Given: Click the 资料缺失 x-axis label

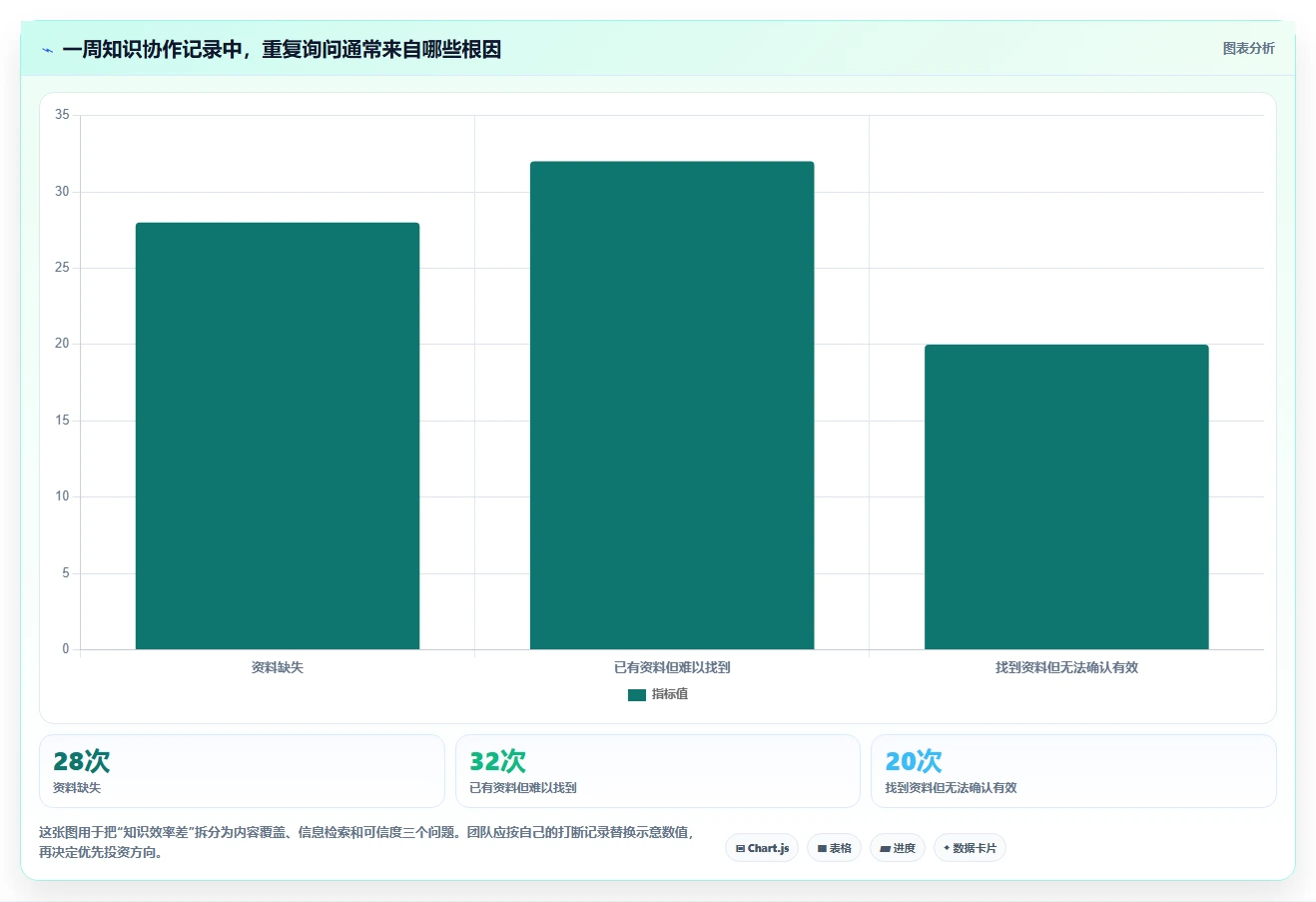Looking at the screenshot, I should pyautogui.click(x=278, y=667).
